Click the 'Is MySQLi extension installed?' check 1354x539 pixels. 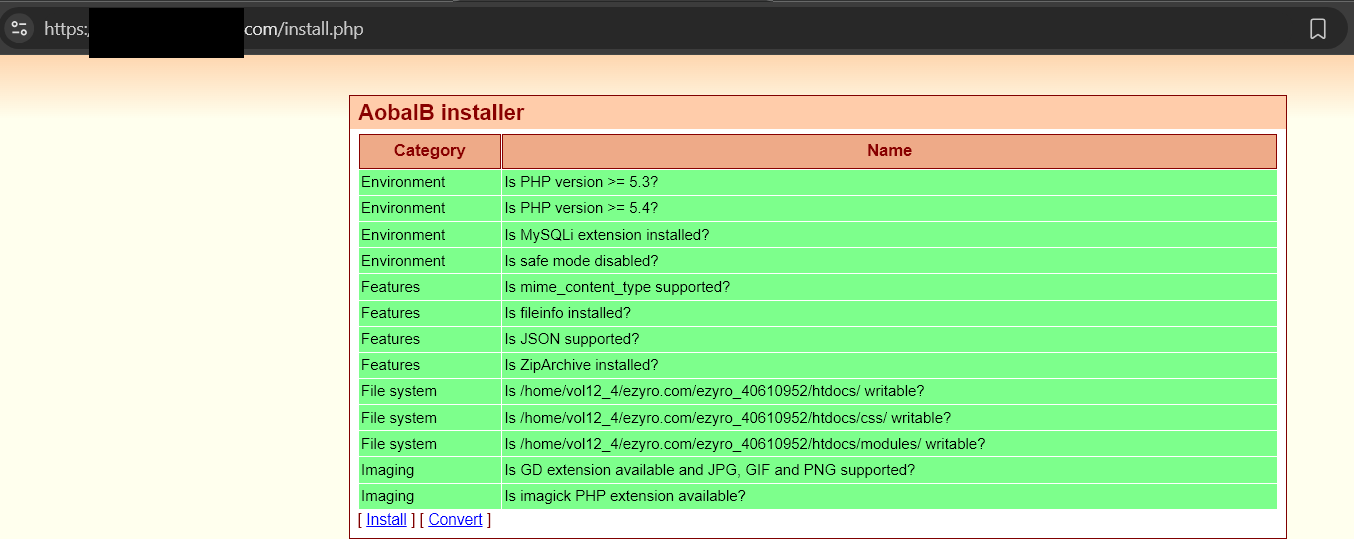click(x=606, y=235)
